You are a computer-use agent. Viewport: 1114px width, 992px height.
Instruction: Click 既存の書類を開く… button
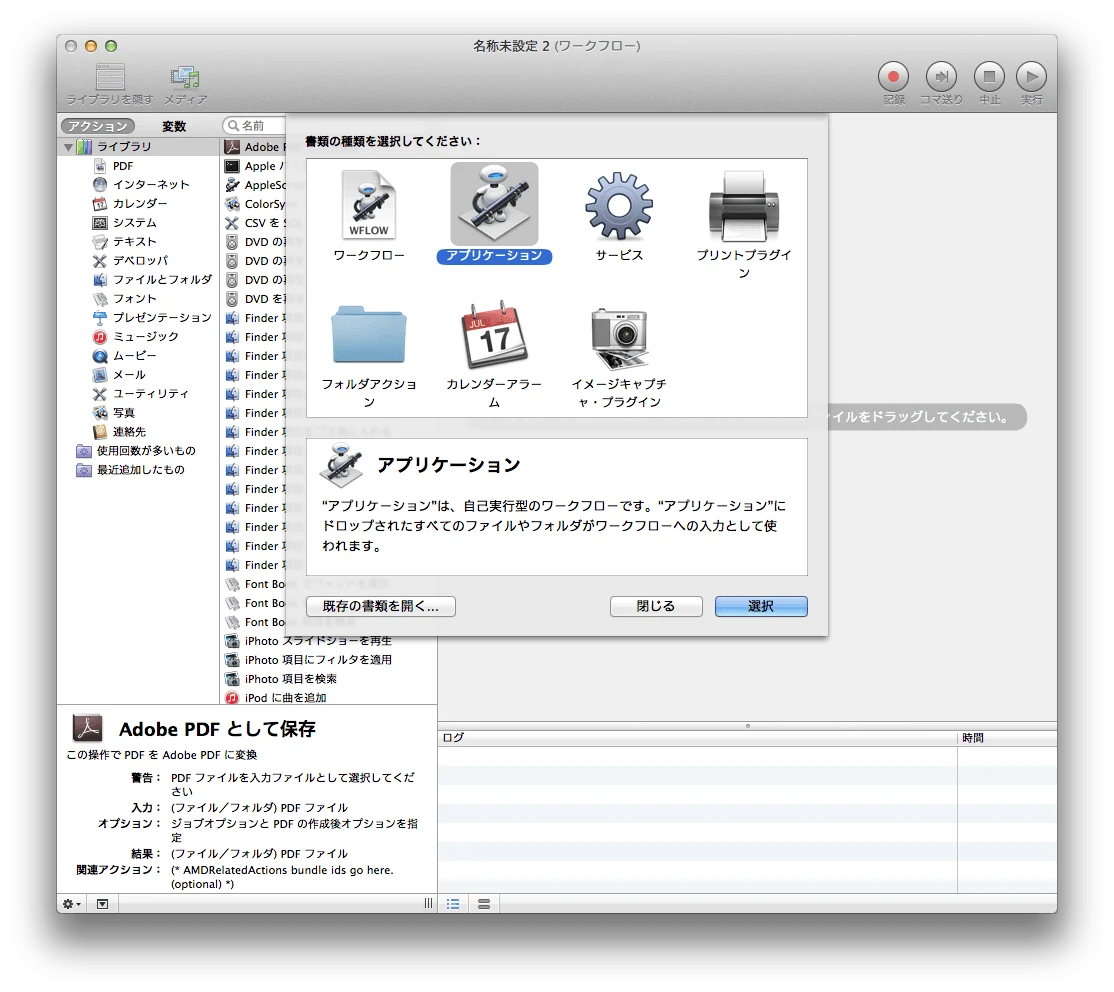coord(381,606)
